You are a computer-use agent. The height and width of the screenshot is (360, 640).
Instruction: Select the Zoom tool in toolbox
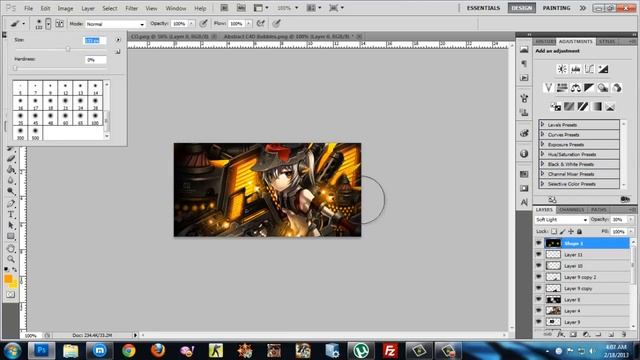click(x=11, y=259)
